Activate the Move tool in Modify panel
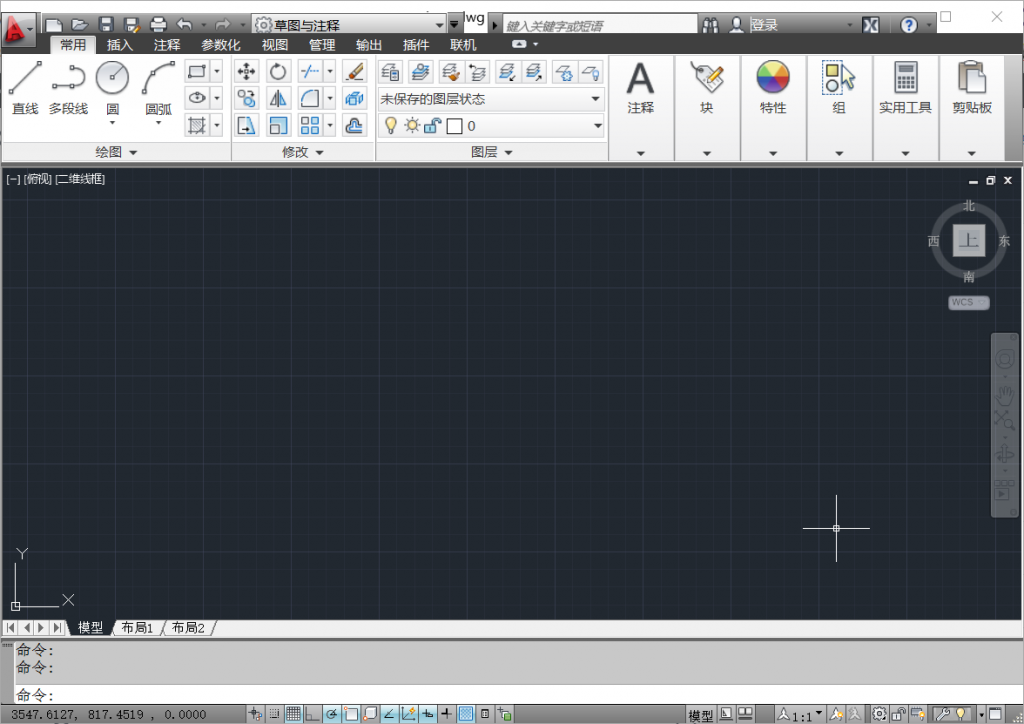1024x724 pixels. [x=246, y=71]
